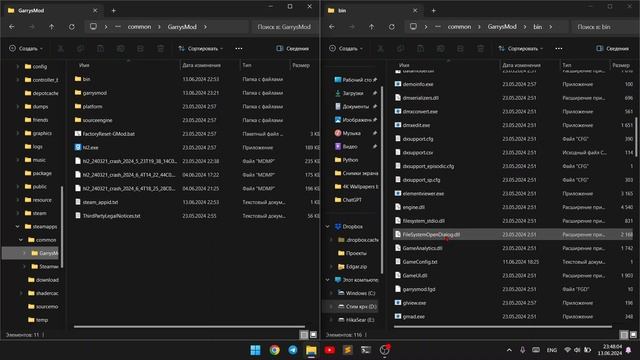Go back in bin window
This screenshot has height=360, width=640.
coord(332,27)
